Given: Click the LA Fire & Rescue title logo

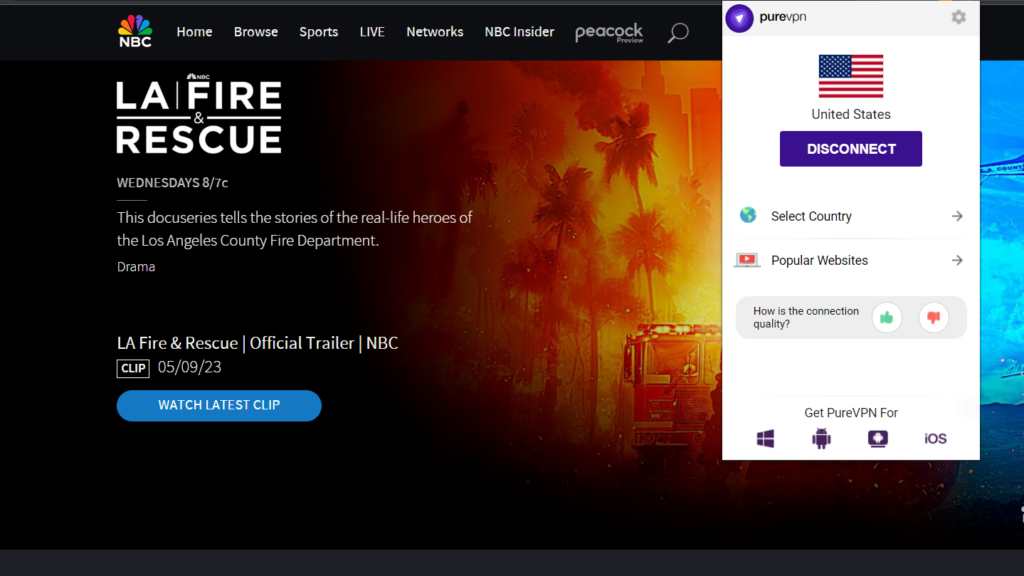Looking at the screenshot, I should click(x=199, y=116).
